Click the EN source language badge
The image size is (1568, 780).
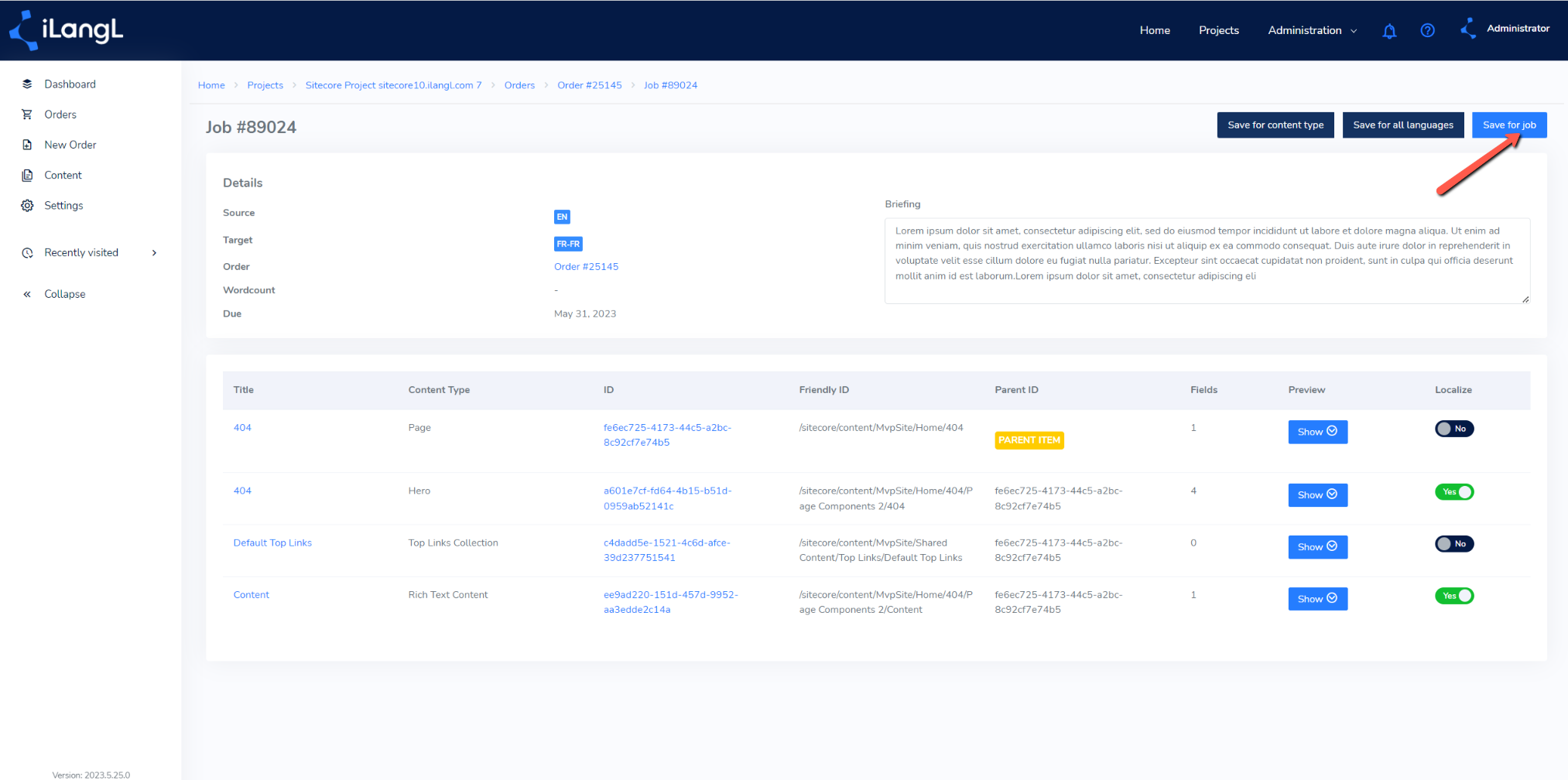coord(562,217)
